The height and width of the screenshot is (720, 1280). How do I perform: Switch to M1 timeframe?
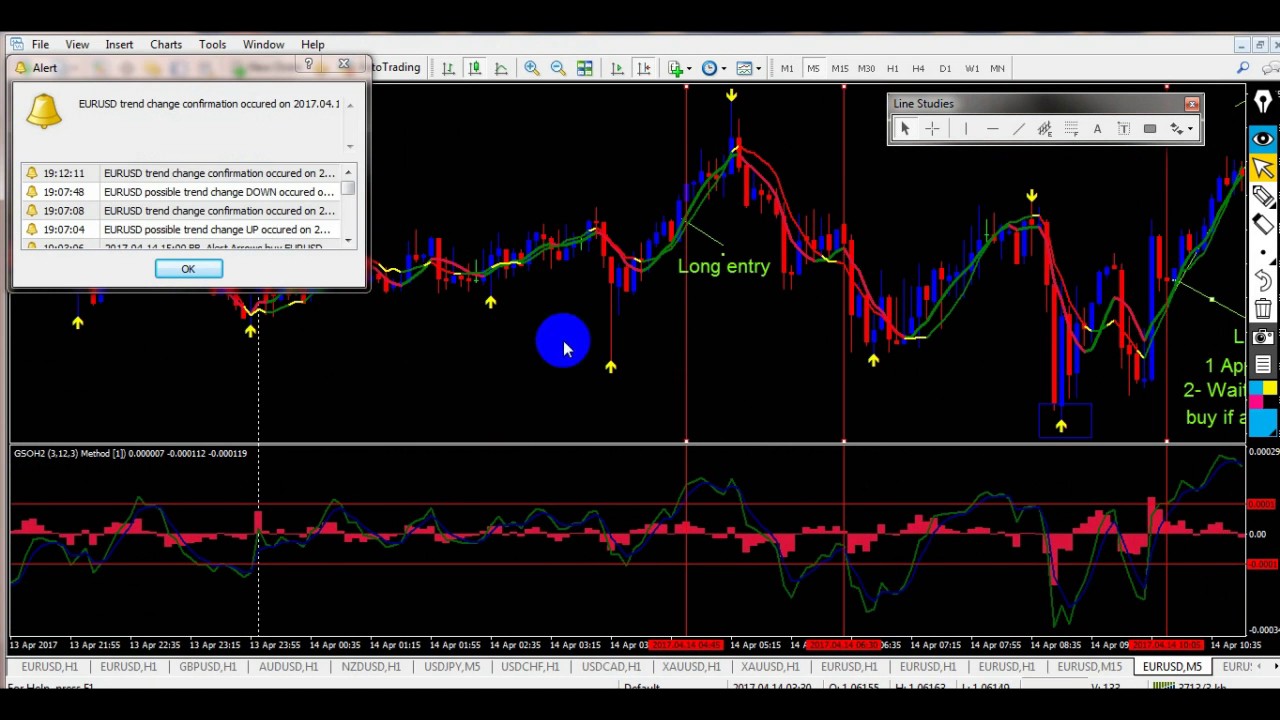point(787,68)
